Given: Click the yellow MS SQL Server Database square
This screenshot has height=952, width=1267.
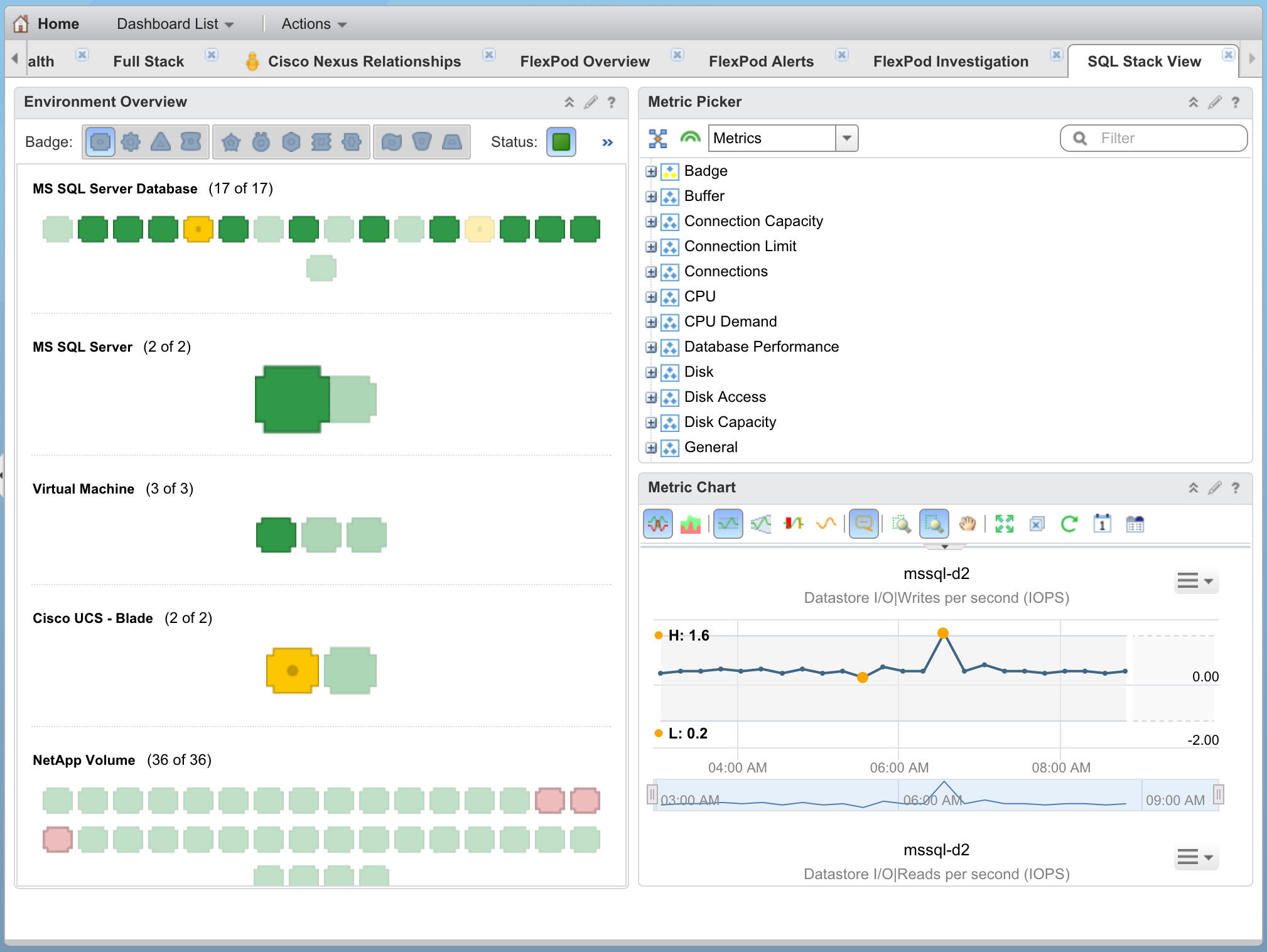Looking at the screenshot, I should (198, 229).
